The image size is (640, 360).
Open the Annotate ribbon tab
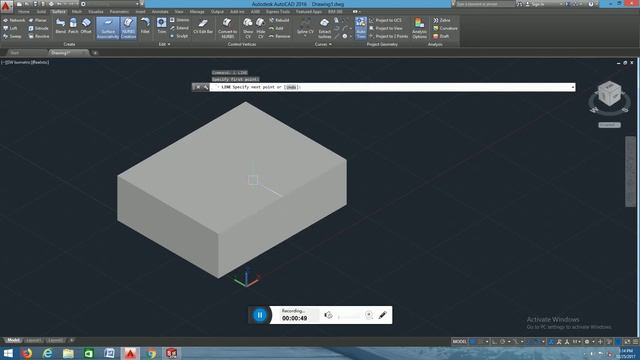click(x=160, y=12)
